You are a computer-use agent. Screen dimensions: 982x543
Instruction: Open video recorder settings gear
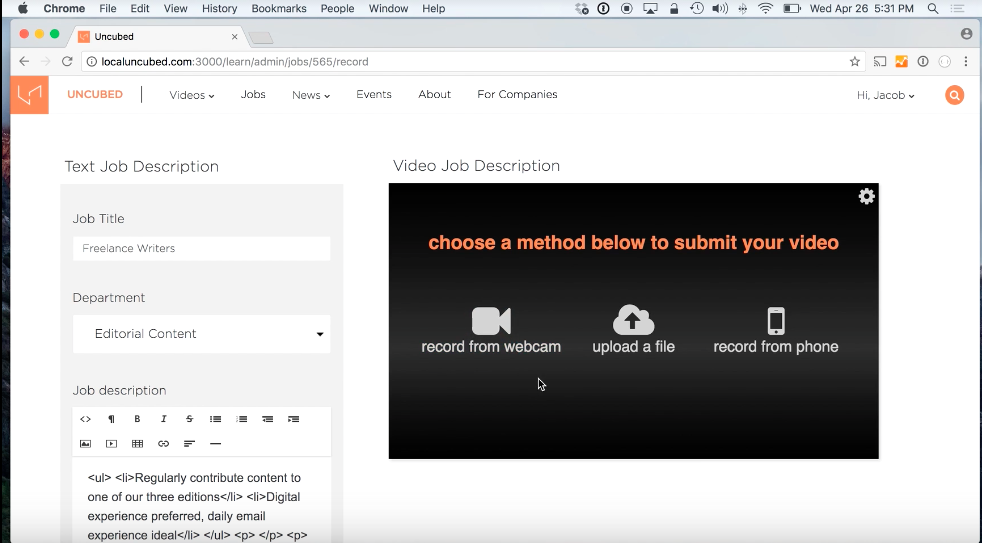[866, 197]
